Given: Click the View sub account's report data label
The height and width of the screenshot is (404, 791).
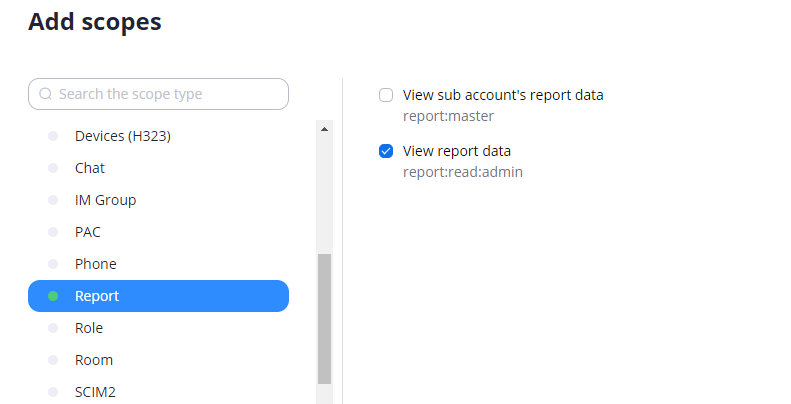Looking at the screenshot, I should click(x=503, y=95).
